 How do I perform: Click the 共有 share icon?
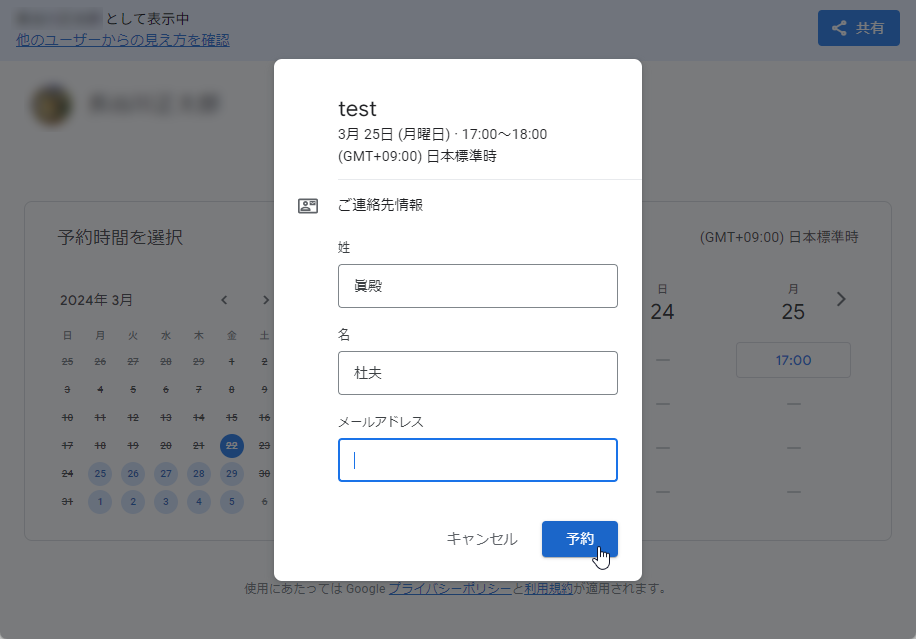coord(838,27)
